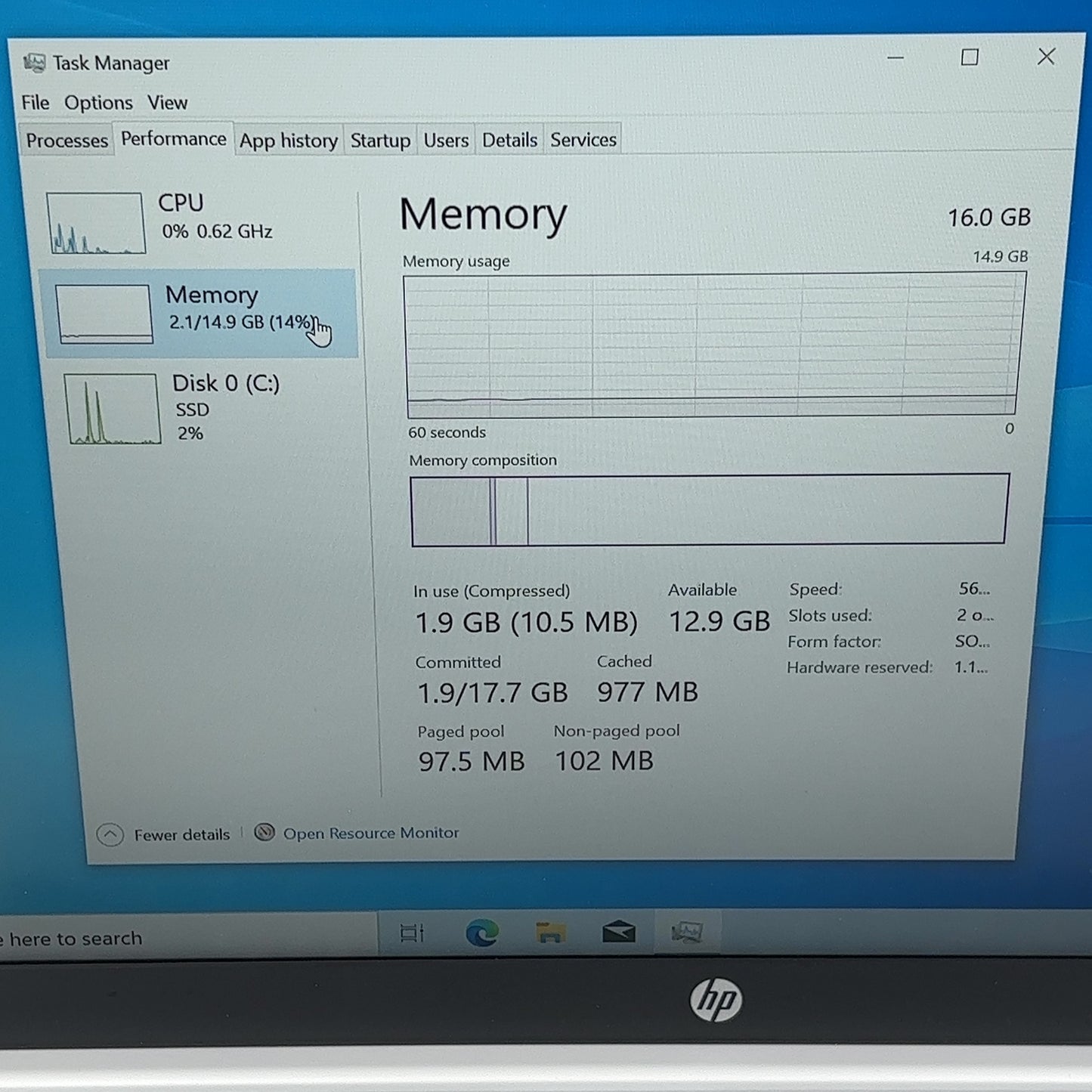Click the Resource Monitor icon
Screen dimensions: 1092x1092
264,833
